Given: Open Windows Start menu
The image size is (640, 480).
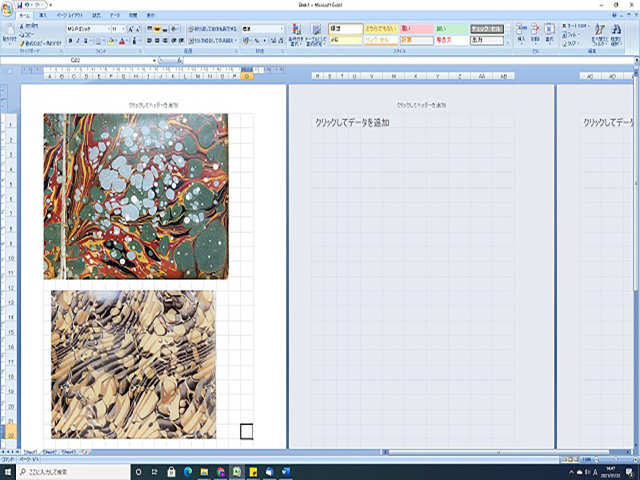Looking at the screenshot, I should [9, 472].
